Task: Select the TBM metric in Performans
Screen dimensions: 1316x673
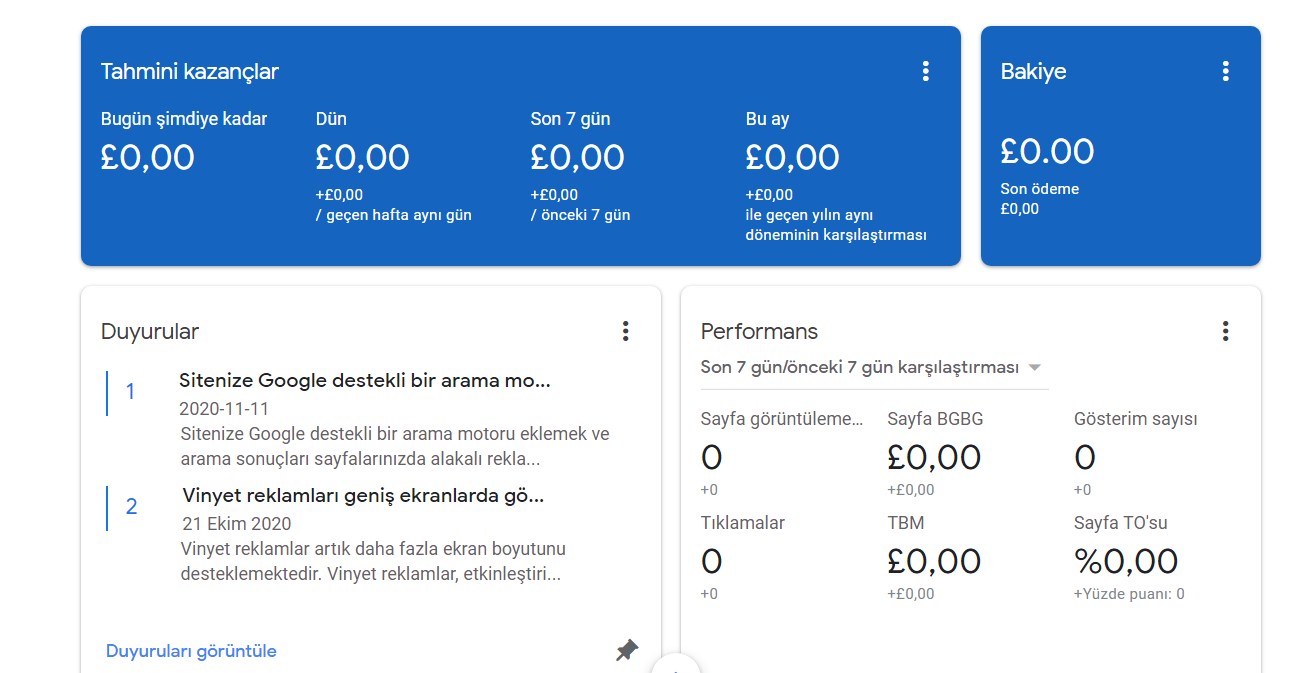Action: pyautogui.click(x=906, y=523)
